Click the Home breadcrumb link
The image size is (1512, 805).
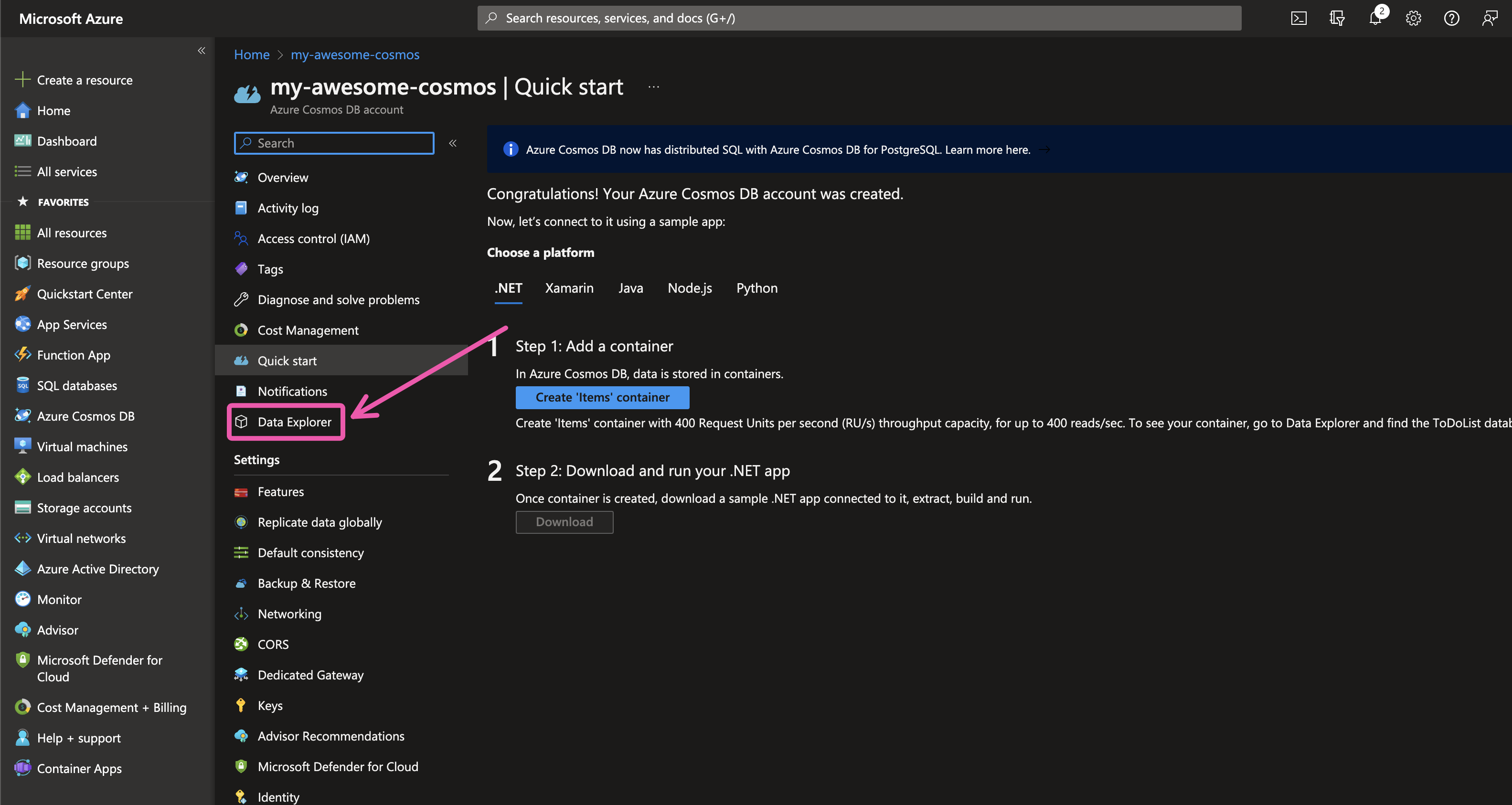(251, 54)
